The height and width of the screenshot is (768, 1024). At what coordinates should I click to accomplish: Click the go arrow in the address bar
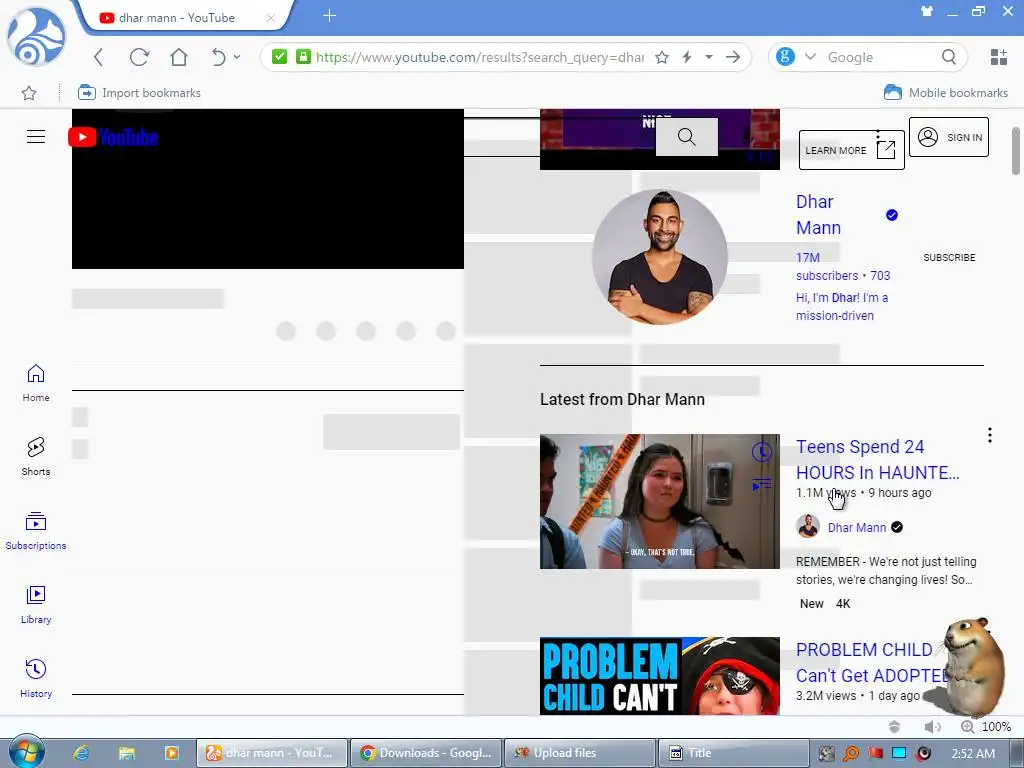733,57
